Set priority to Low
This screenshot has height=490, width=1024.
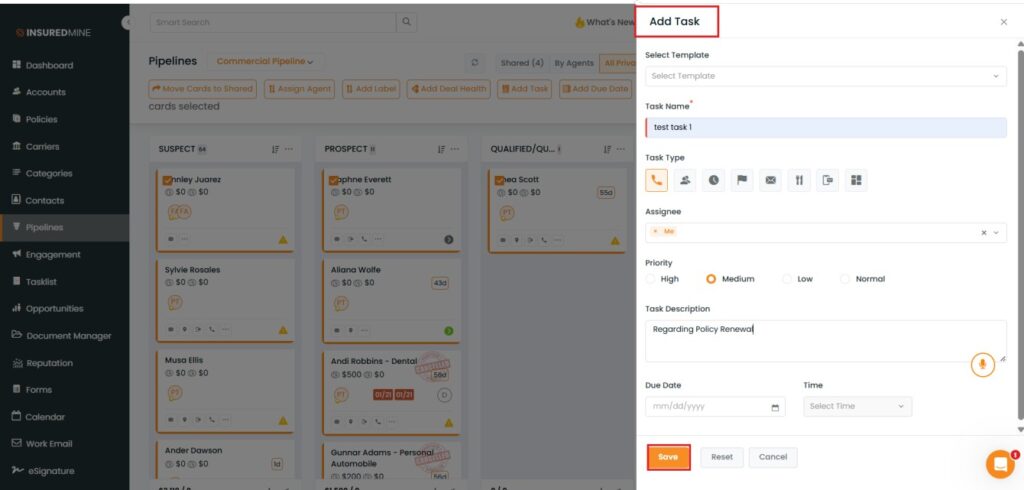pyautogui.click(x=788, y=279)
